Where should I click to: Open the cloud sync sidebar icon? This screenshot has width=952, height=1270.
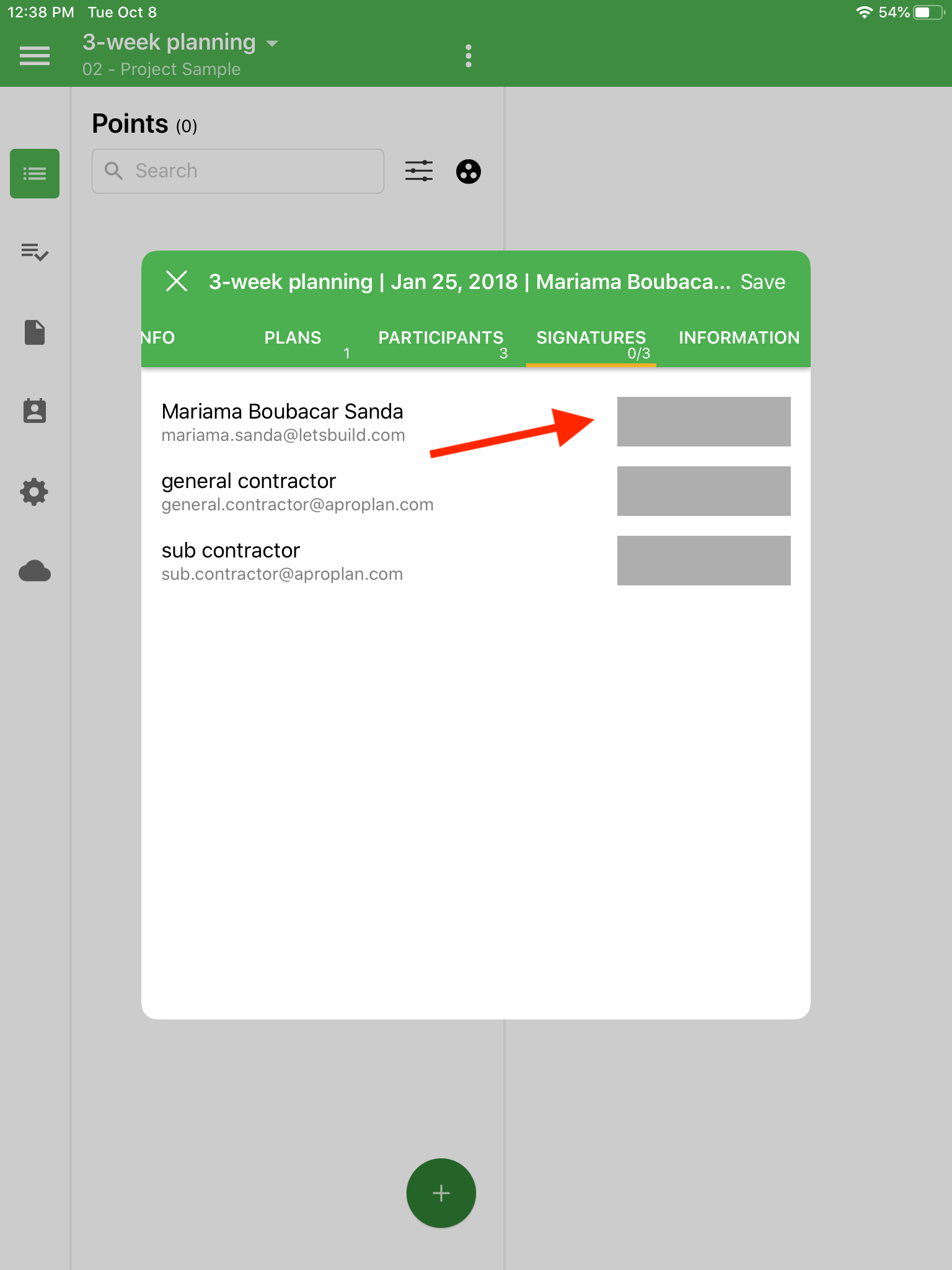[35, 571]
